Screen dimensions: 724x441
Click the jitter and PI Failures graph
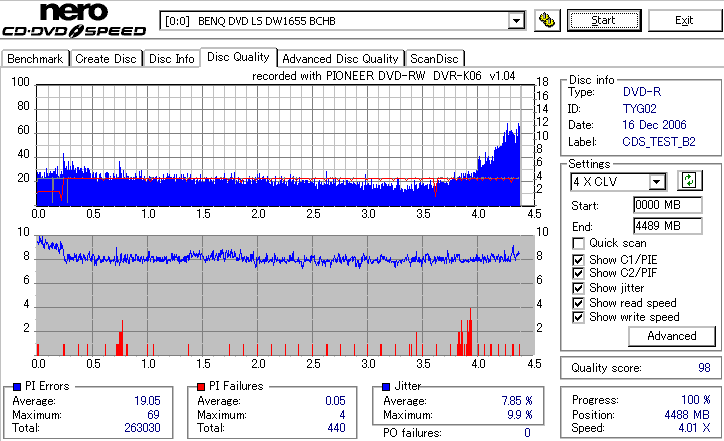coord(285,296)
